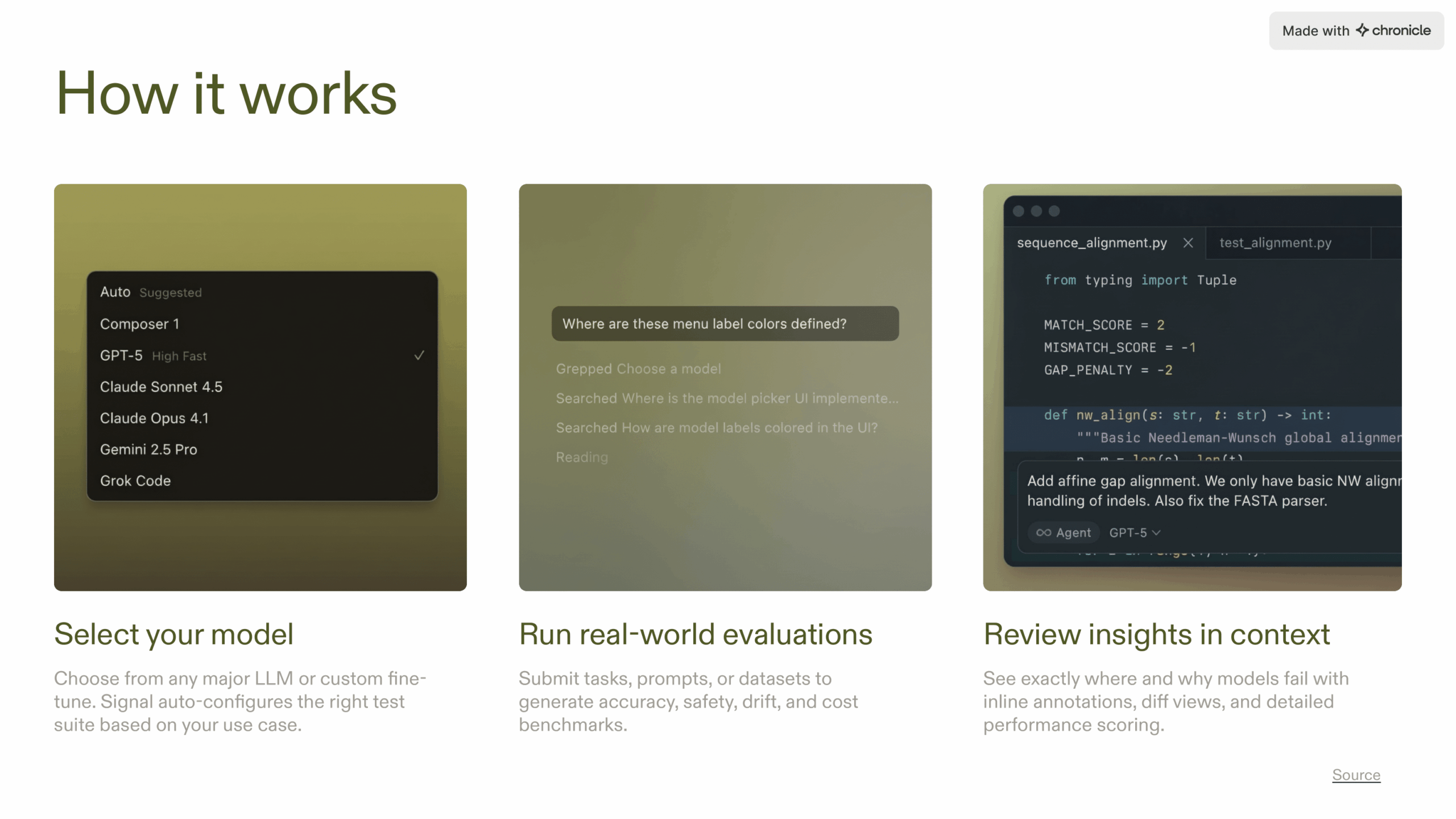Select Gemini 2.5 Pro menu entry
1456x819 pixels.
pyautogui.click(x=148, y=449)
